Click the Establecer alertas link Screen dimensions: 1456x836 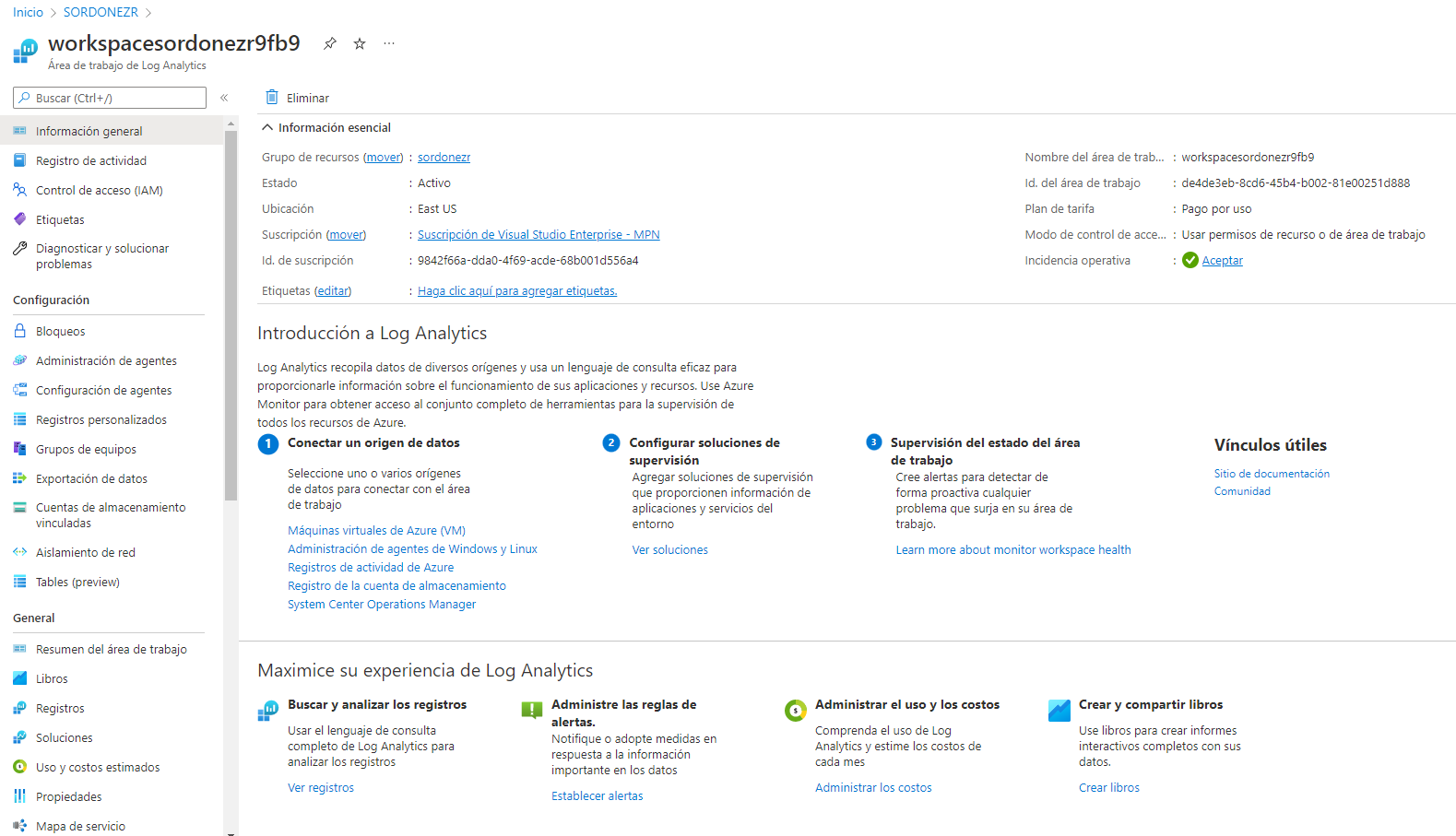[x=597, y=796]
